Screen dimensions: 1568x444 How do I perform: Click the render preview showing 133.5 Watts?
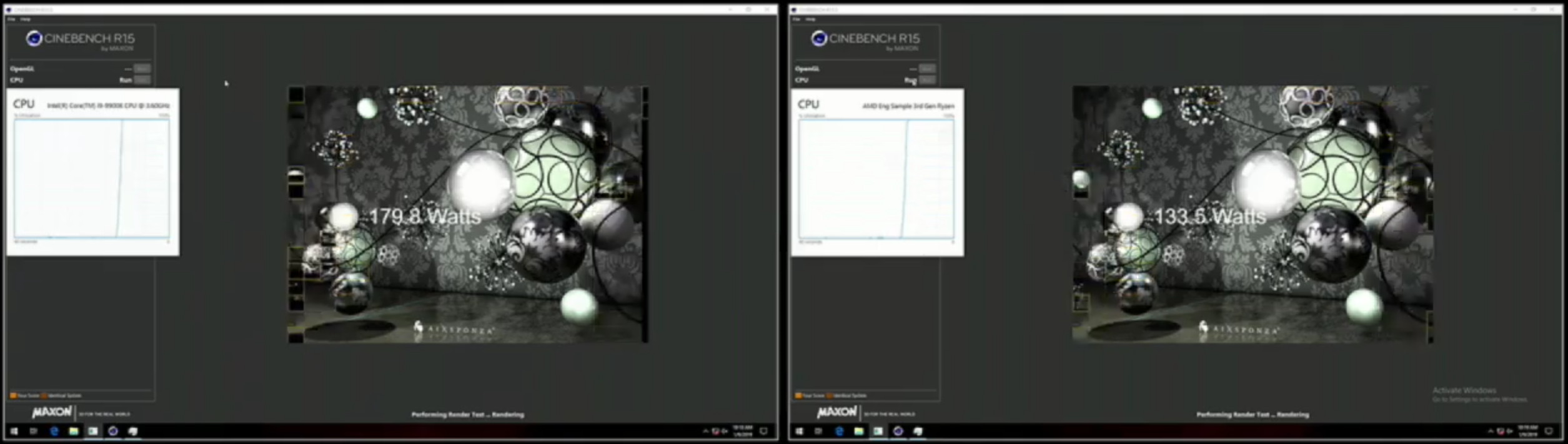click(1253, 214)
